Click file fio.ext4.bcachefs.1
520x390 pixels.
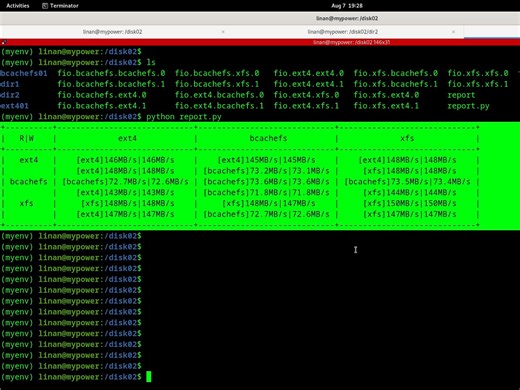coord(219,106)
